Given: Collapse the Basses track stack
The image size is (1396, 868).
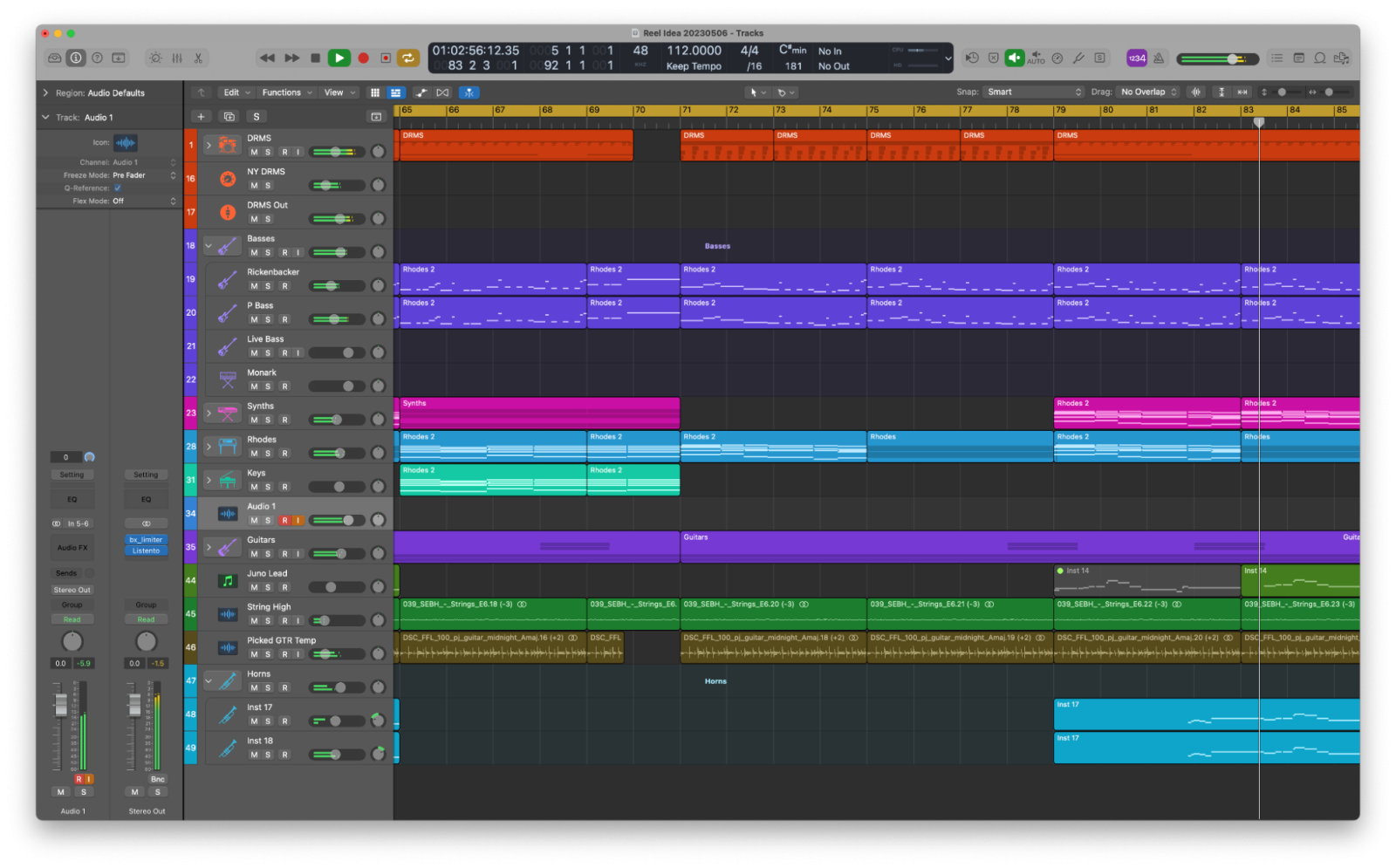Looking at the screenshot, I should click(209, 245).
